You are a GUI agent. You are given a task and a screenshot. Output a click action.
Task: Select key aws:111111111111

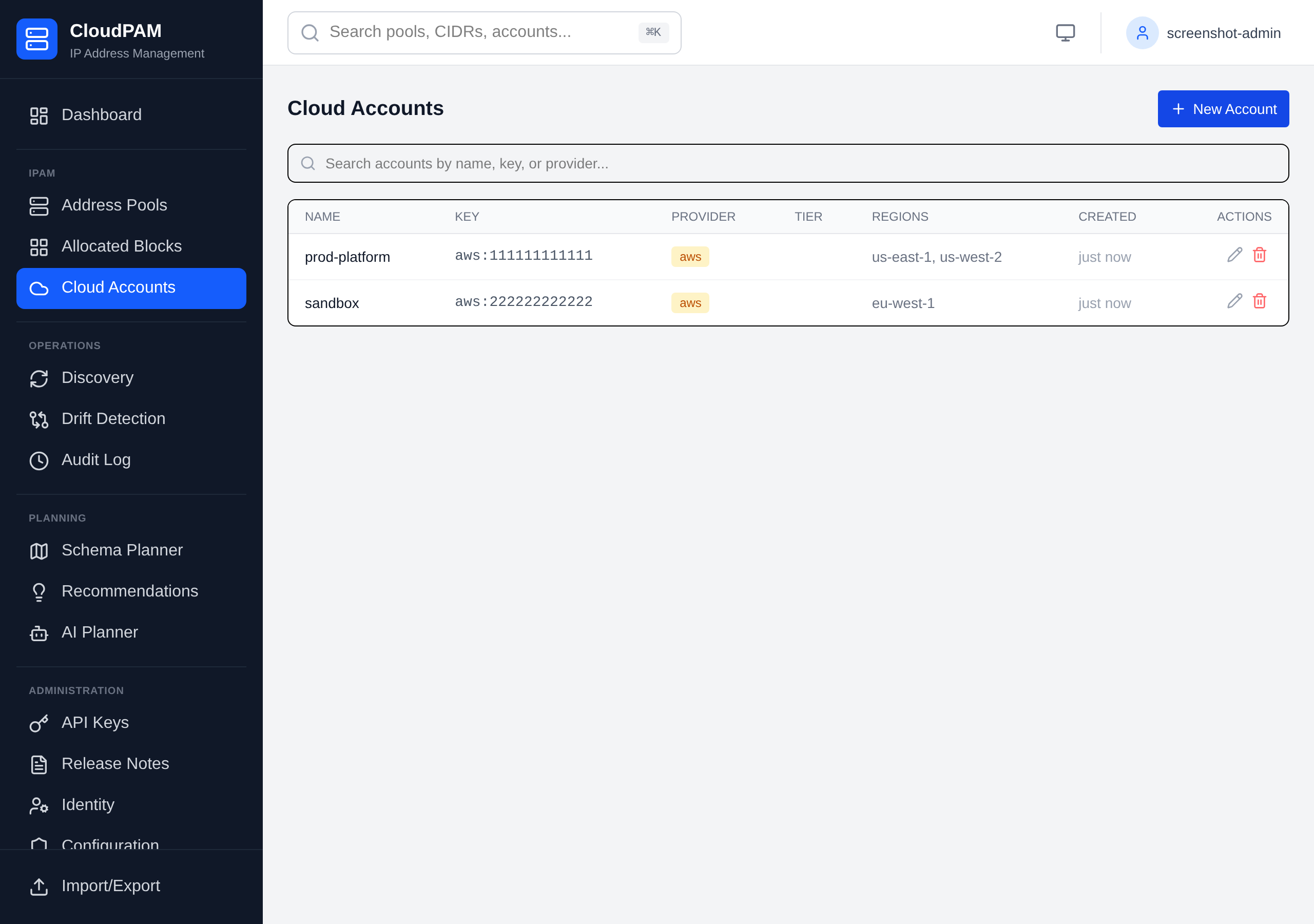pos(524,255)
